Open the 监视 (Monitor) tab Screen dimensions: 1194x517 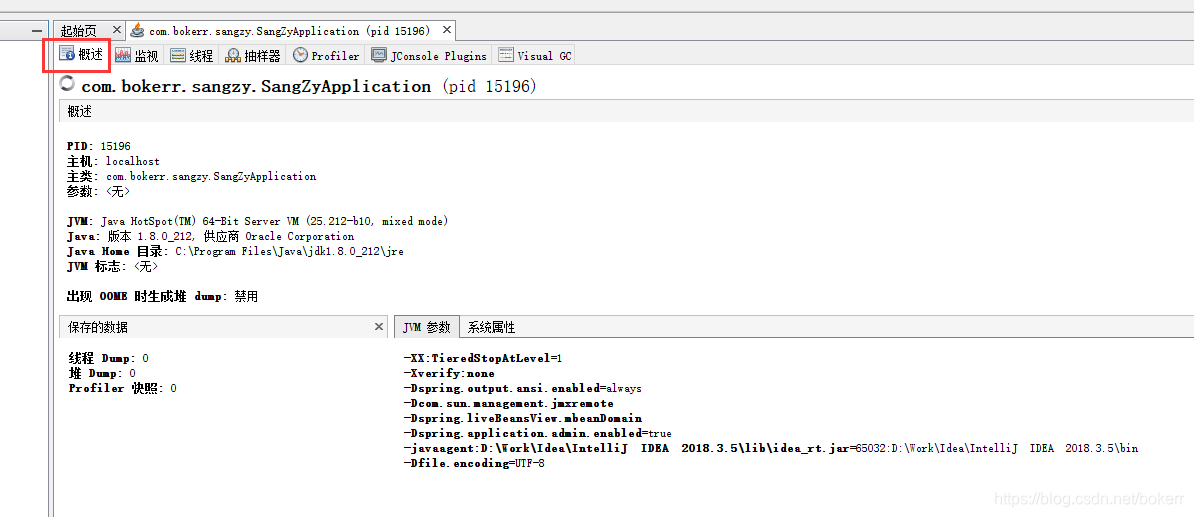(x=139, y=56)
